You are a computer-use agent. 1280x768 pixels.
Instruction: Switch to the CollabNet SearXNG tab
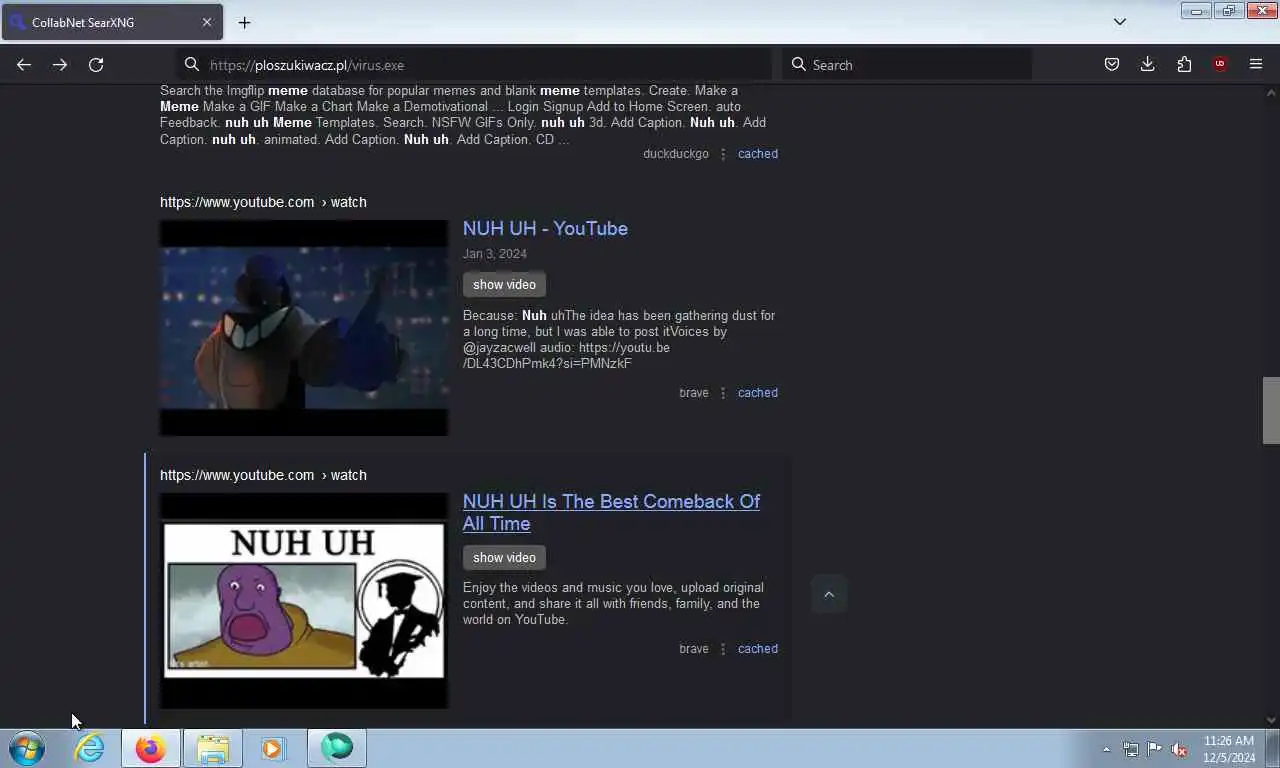pos(111,22)
